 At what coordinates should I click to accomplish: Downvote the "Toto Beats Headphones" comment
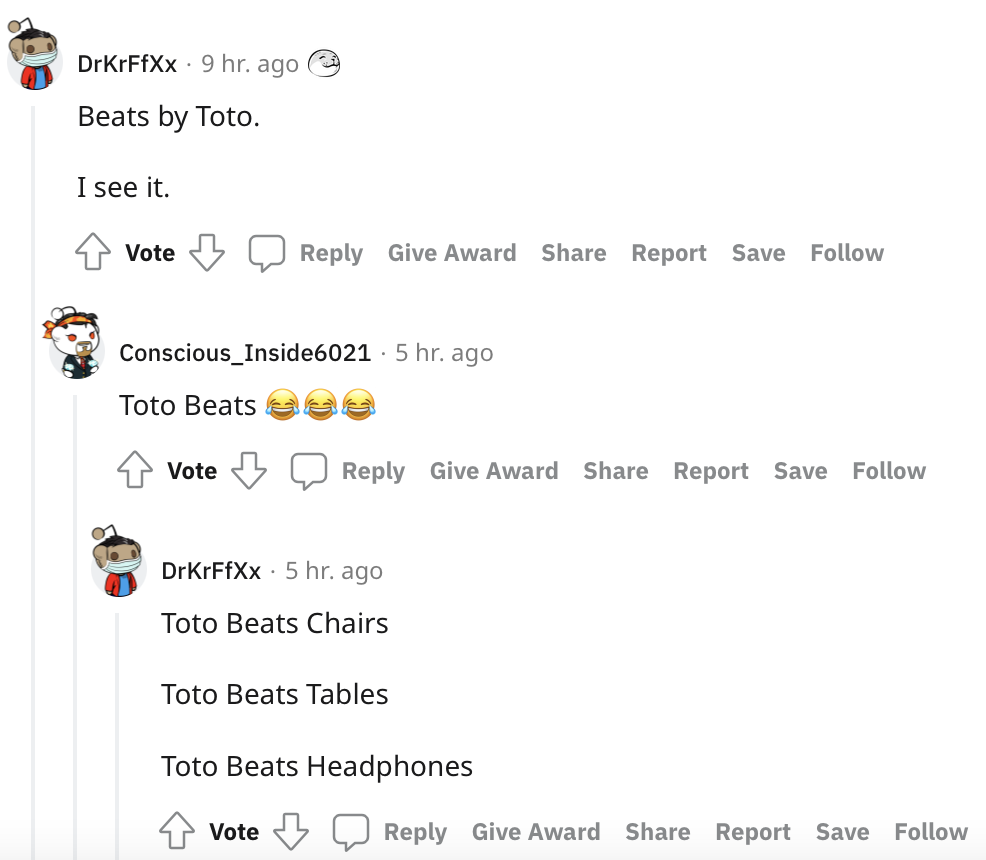[x=291, y=832]
